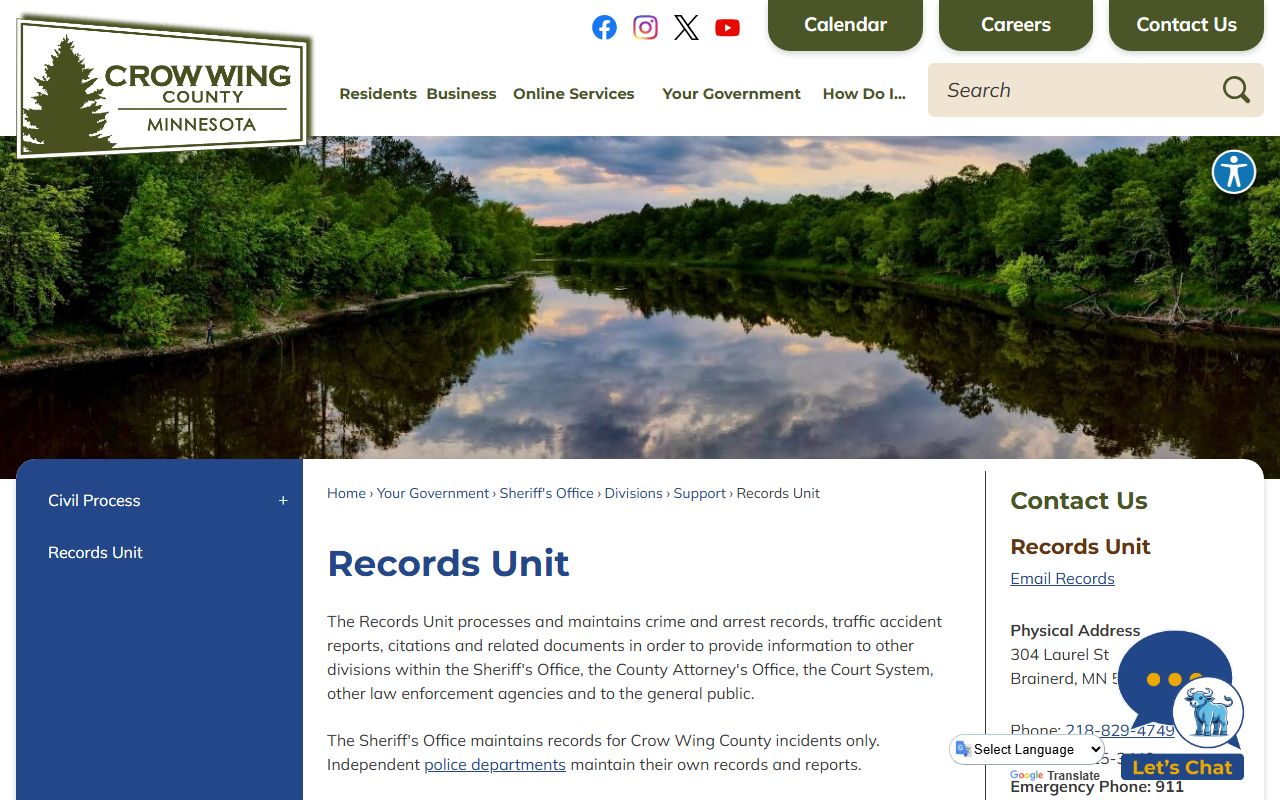This screenshot has width=1280, height=800.
Task: Select Civil Process in the sidebar
Action: 94,500
